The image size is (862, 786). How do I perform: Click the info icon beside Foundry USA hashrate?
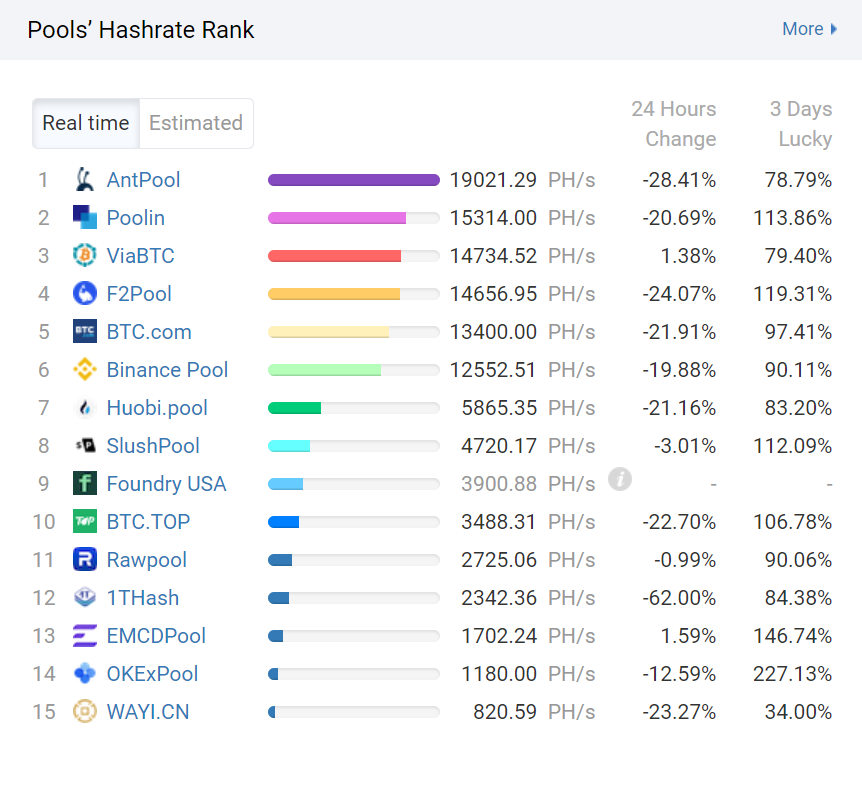[620, 479]
